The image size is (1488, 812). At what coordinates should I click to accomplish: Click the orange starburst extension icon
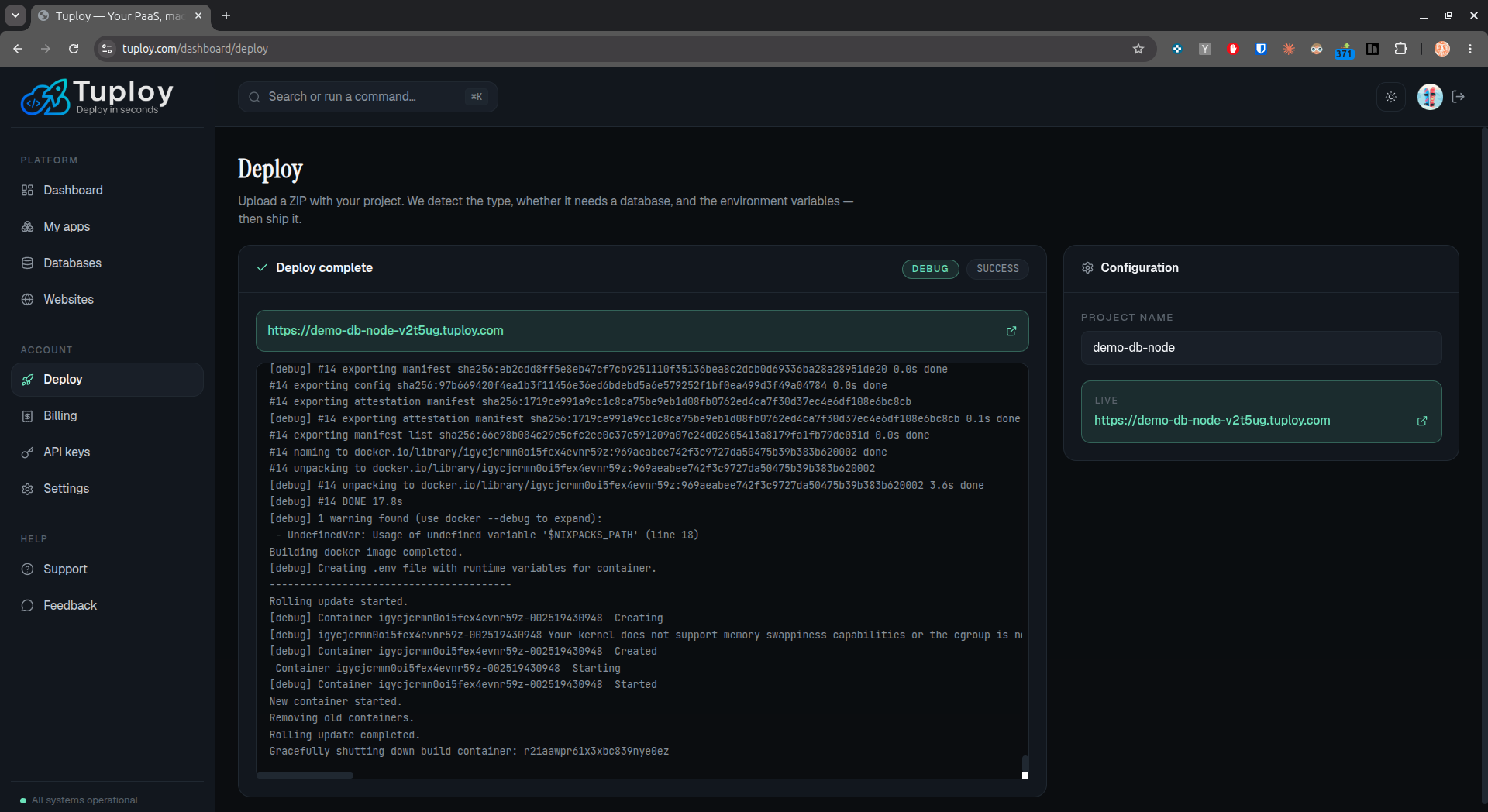(1289, 49)
